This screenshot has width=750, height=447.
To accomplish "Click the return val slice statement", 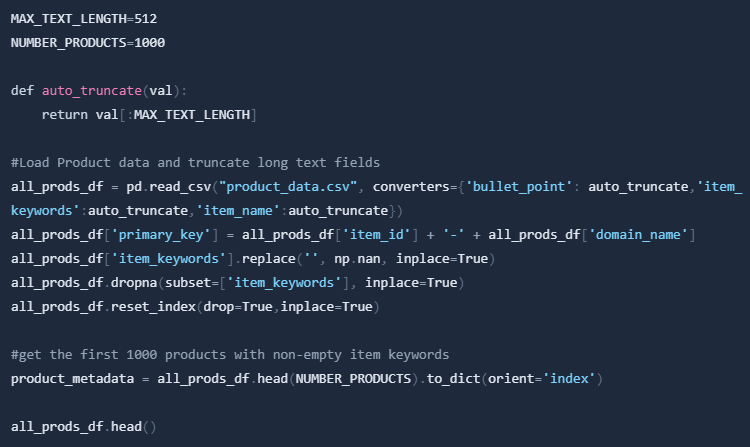I will click(x=149, y=115).
